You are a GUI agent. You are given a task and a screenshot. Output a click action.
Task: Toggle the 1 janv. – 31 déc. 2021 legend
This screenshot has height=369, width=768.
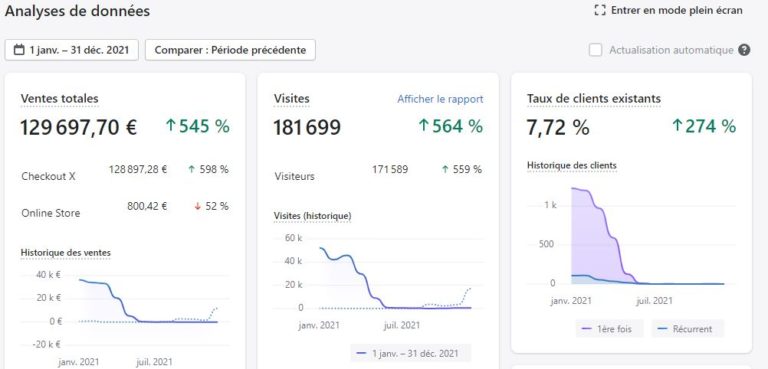point(410,353)
